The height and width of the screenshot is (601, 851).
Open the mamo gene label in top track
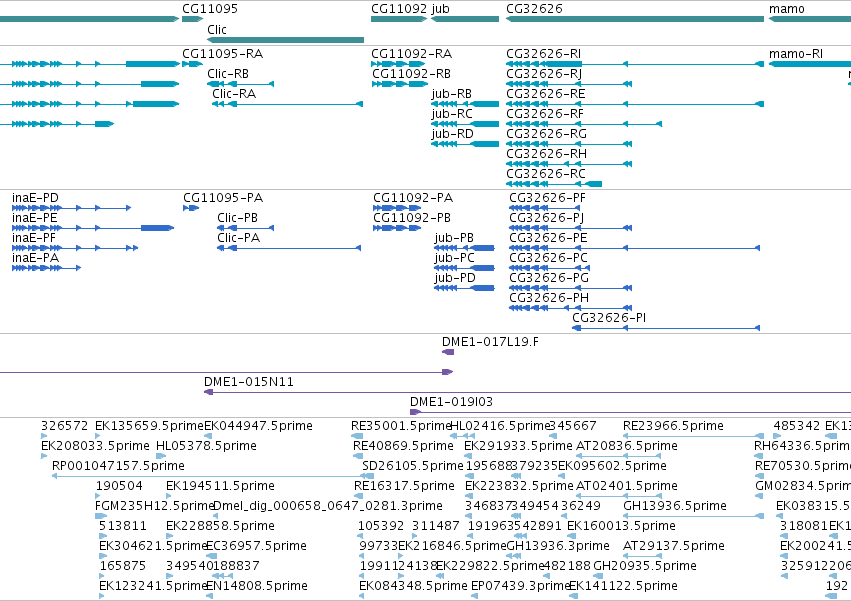786,9
